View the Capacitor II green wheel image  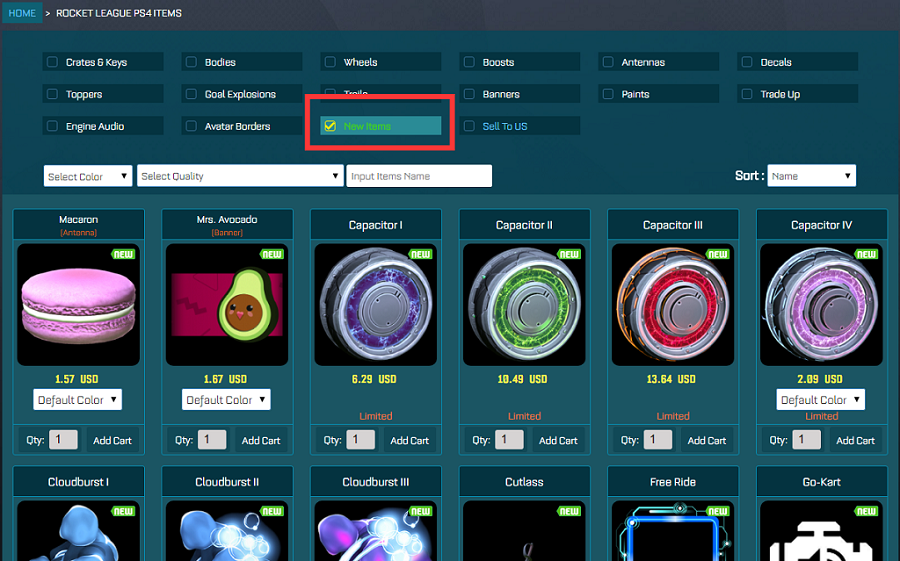tap(524, 304)
